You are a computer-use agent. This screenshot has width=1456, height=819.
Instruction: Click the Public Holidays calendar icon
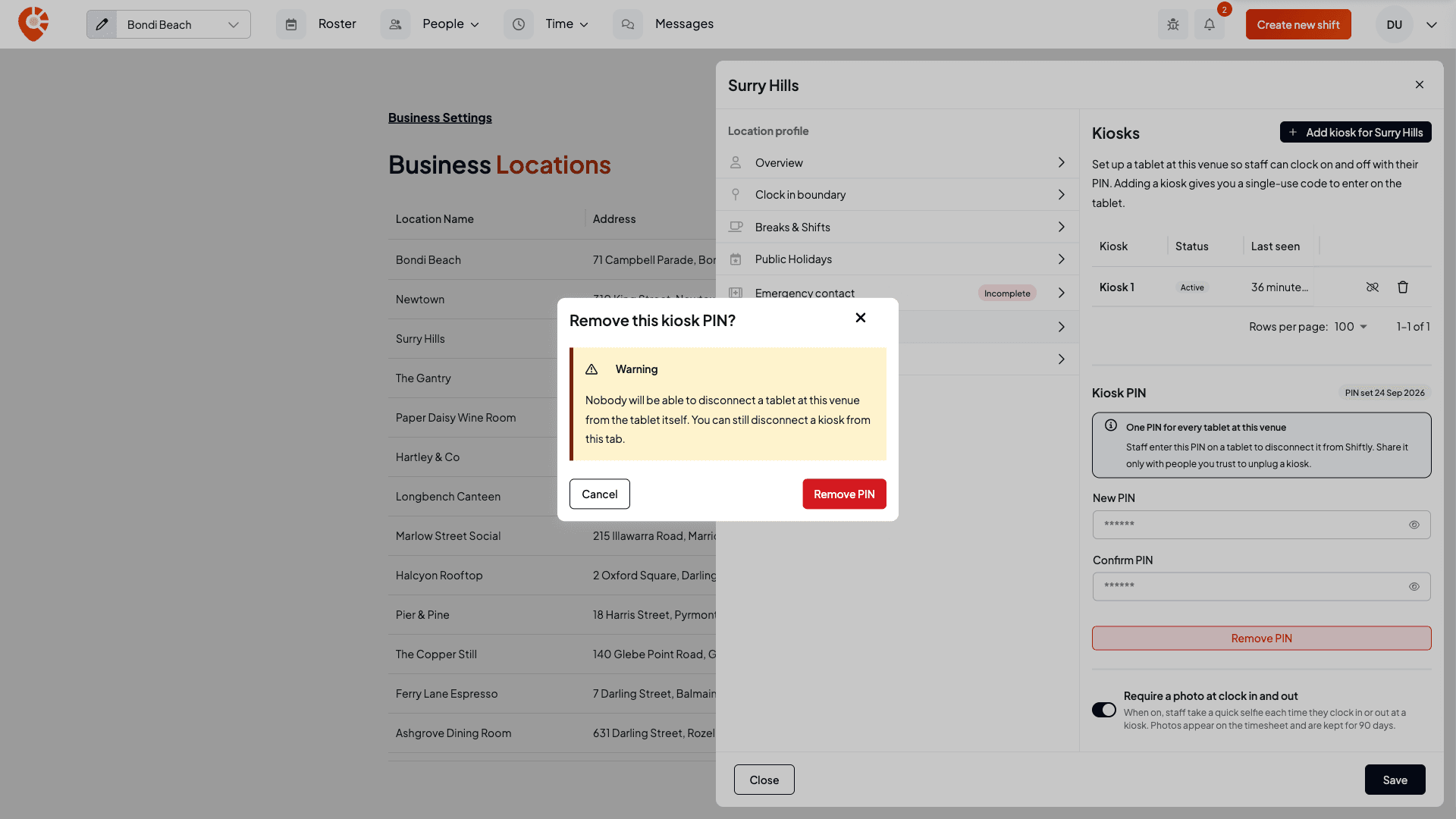click(x=736, y=259)
